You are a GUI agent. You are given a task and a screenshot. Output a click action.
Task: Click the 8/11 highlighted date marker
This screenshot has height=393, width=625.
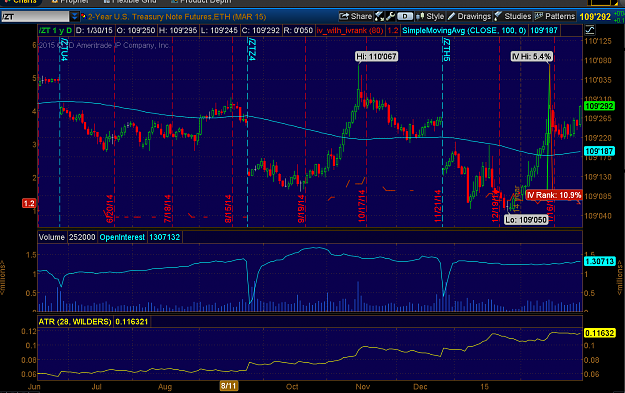[229, 386]
